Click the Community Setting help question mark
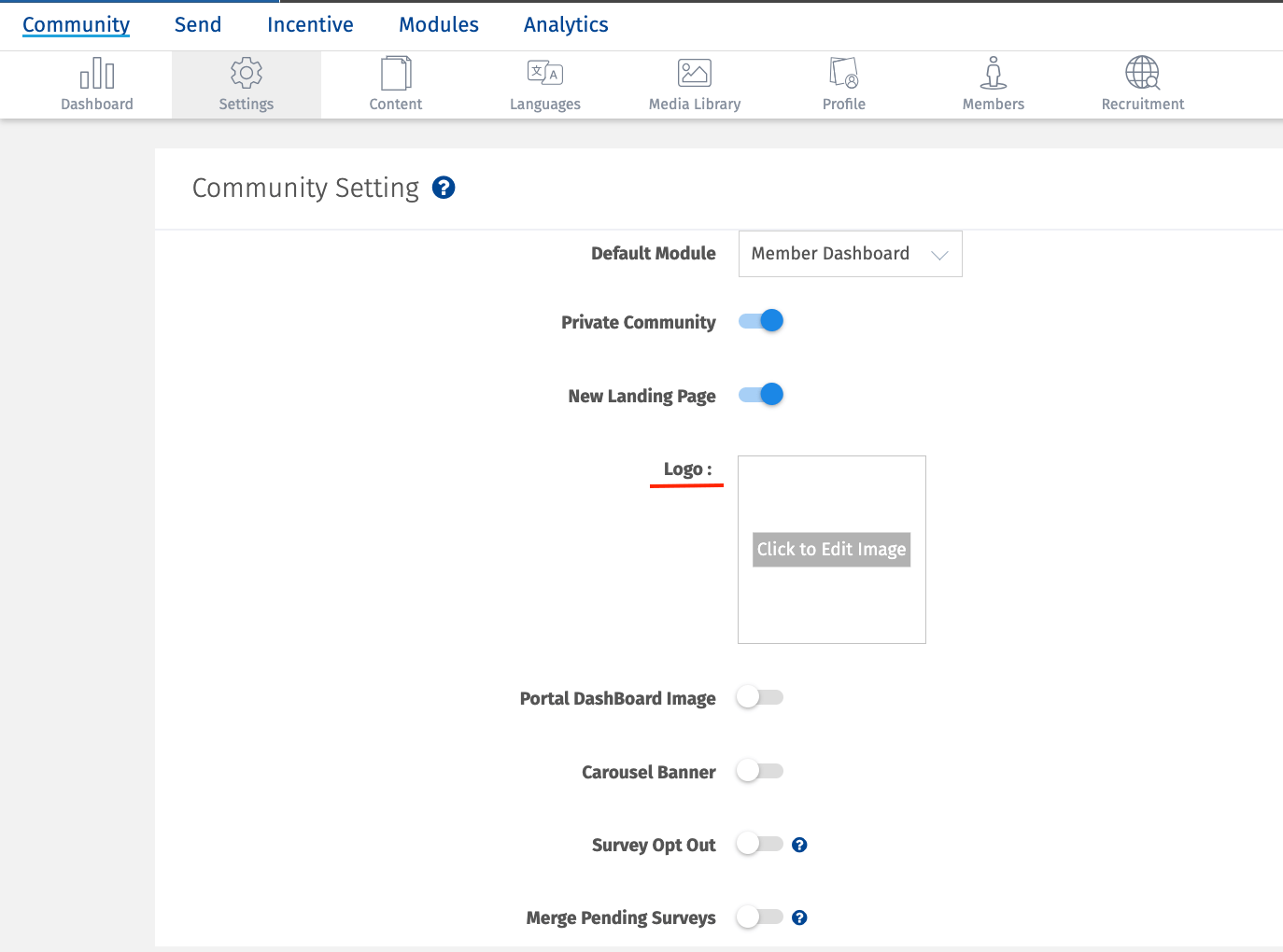Screen dimensions: 1283x952 (444, 188)
